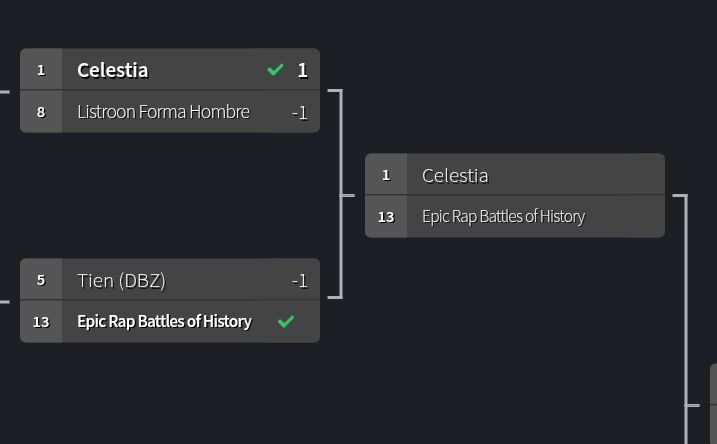Click the green checkmark beside Epic Rap Battles
Viewport: 717px width, 444px height.
pyautogui.click(x=286, y=321)
